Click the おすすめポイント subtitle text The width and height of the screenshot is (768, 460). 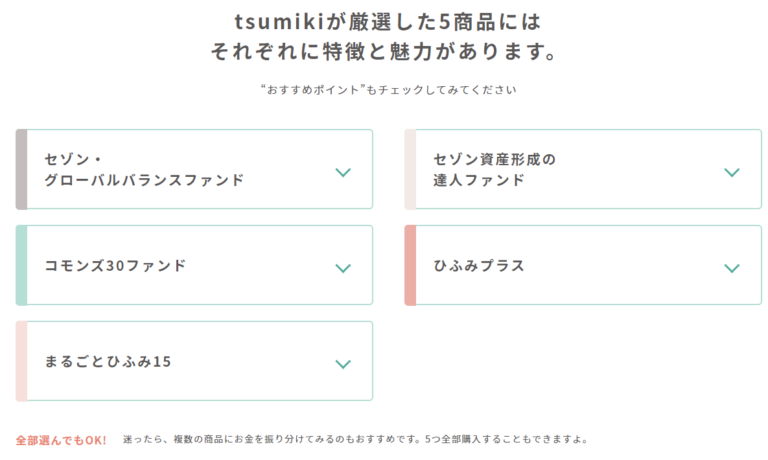(x=388, y=90)
